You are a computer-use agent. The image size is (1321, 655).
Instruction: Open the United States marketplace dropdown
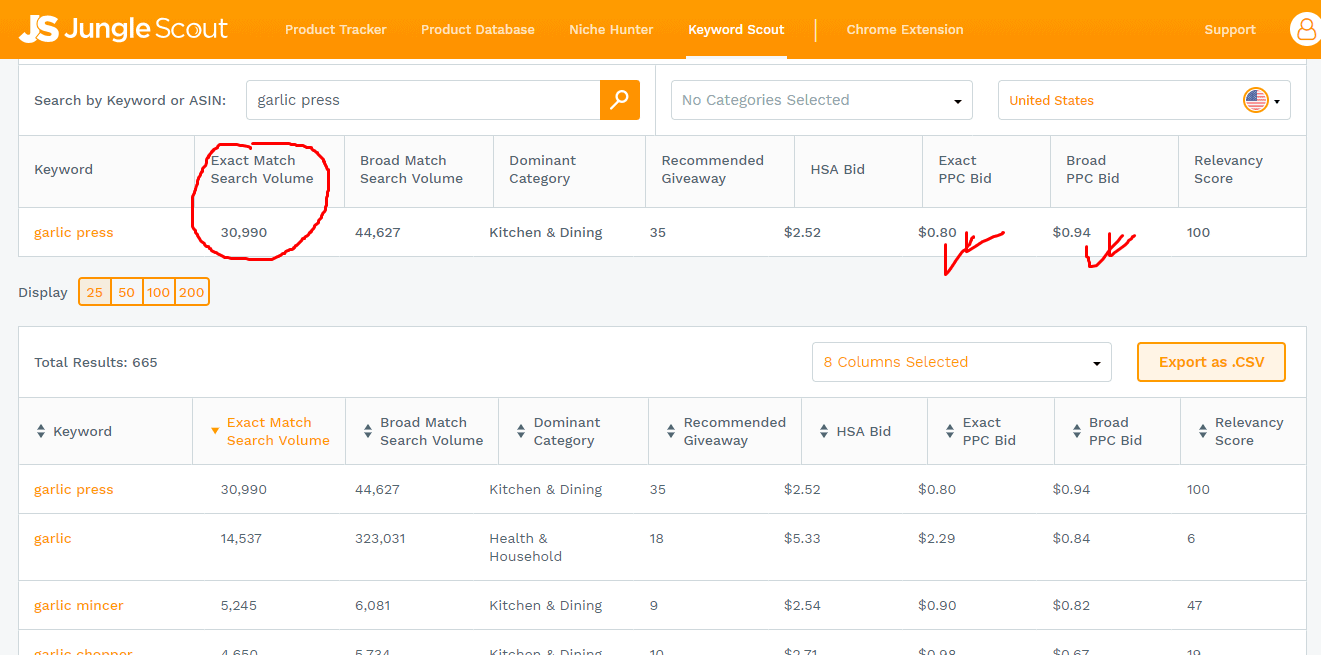pyautogui.click(x=1144, y=100)
